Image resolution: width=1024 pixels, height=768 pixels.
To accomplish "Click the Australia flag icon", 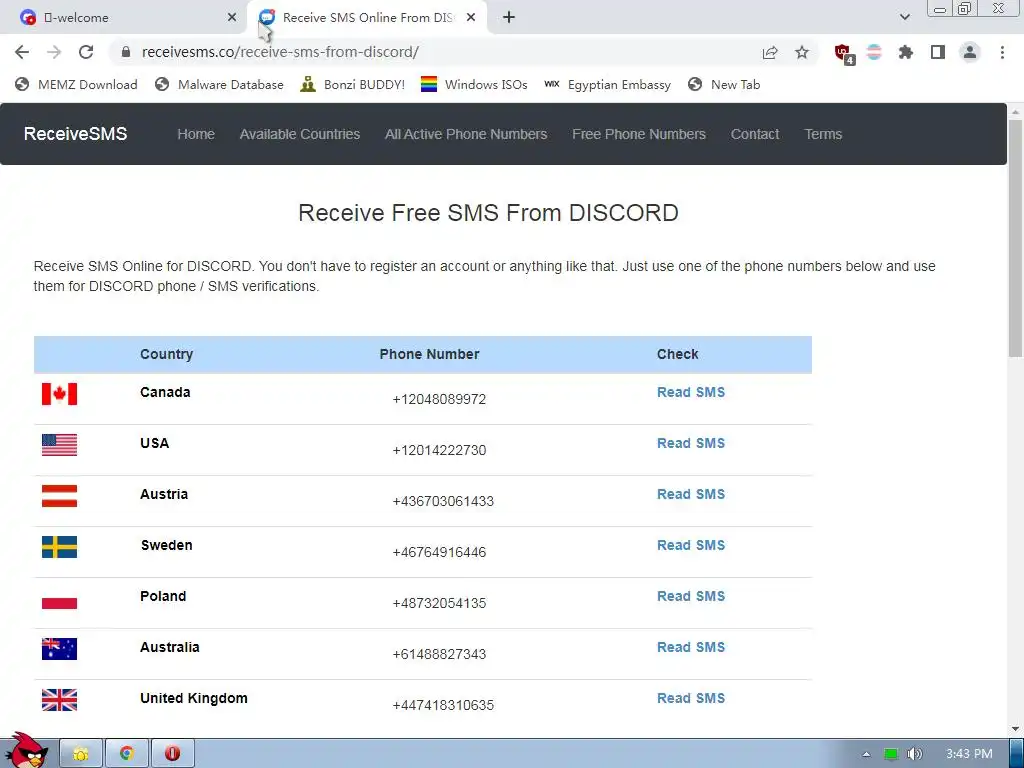I will point(59,648).
